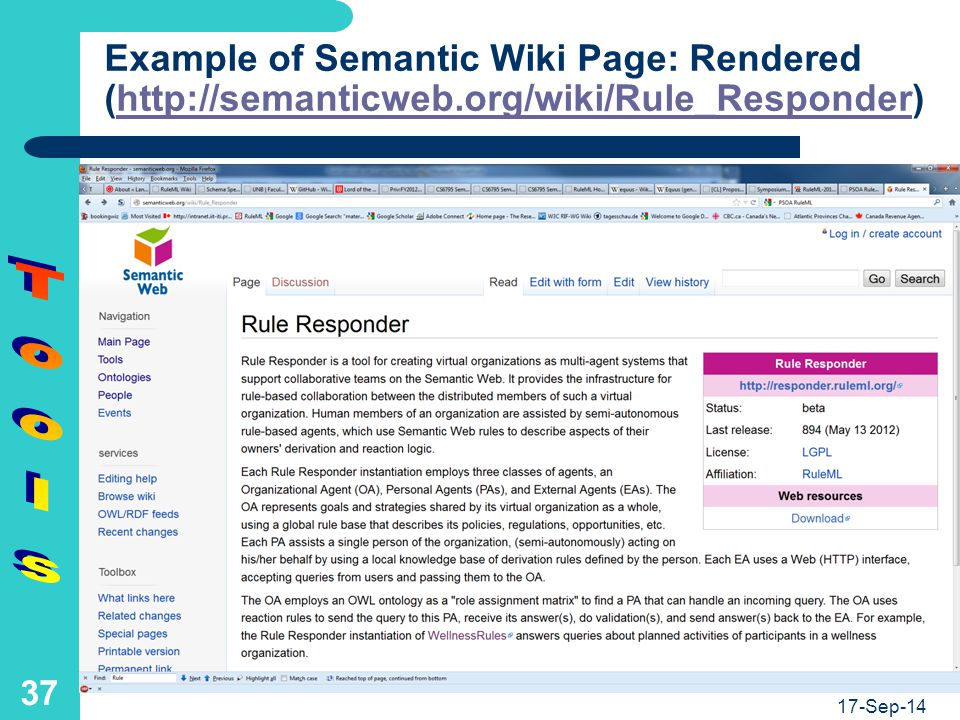
Task: Click the wiki Search button
Action: [x=920, y=279]
